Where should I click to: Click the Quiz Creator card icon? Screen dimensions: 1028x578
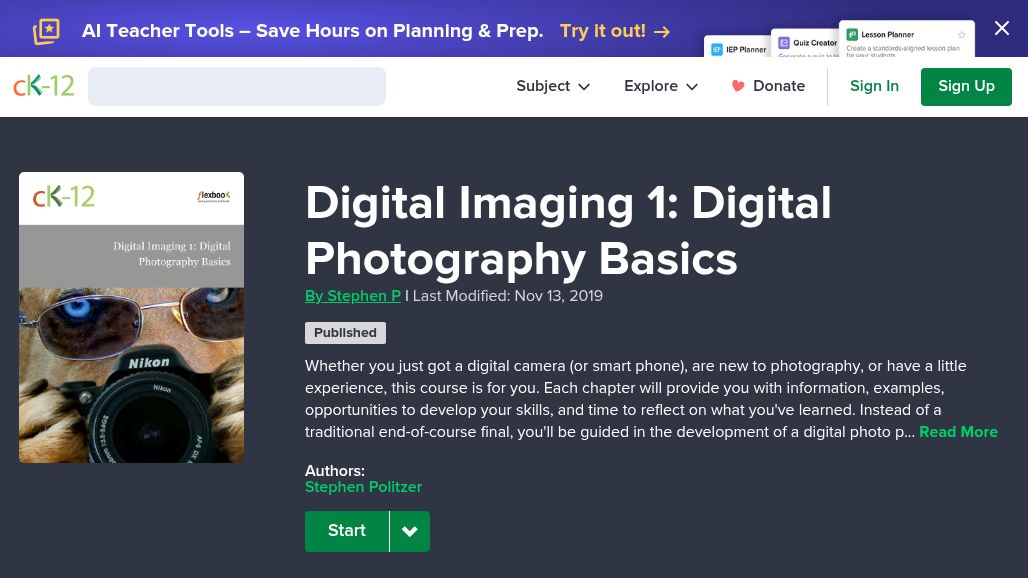pyautogui.click(x=784, y=43)
